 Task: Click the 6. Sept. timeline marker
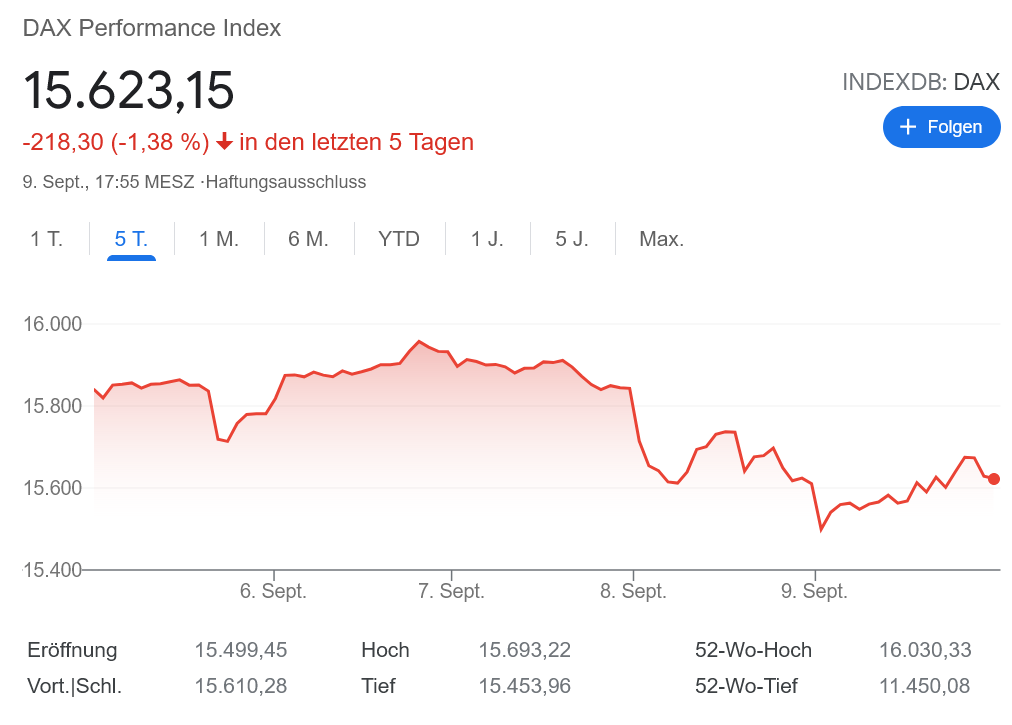pos(274,591)
